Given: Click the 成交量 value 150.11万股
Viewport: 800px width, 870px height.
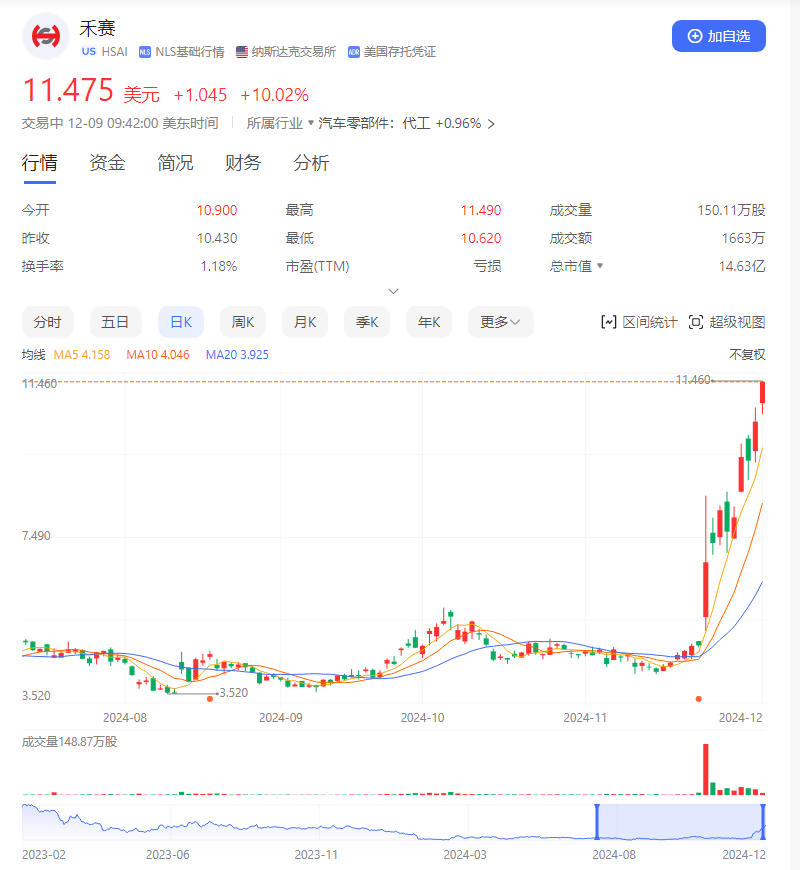Looking at the screenshot, I should [731, 210].
